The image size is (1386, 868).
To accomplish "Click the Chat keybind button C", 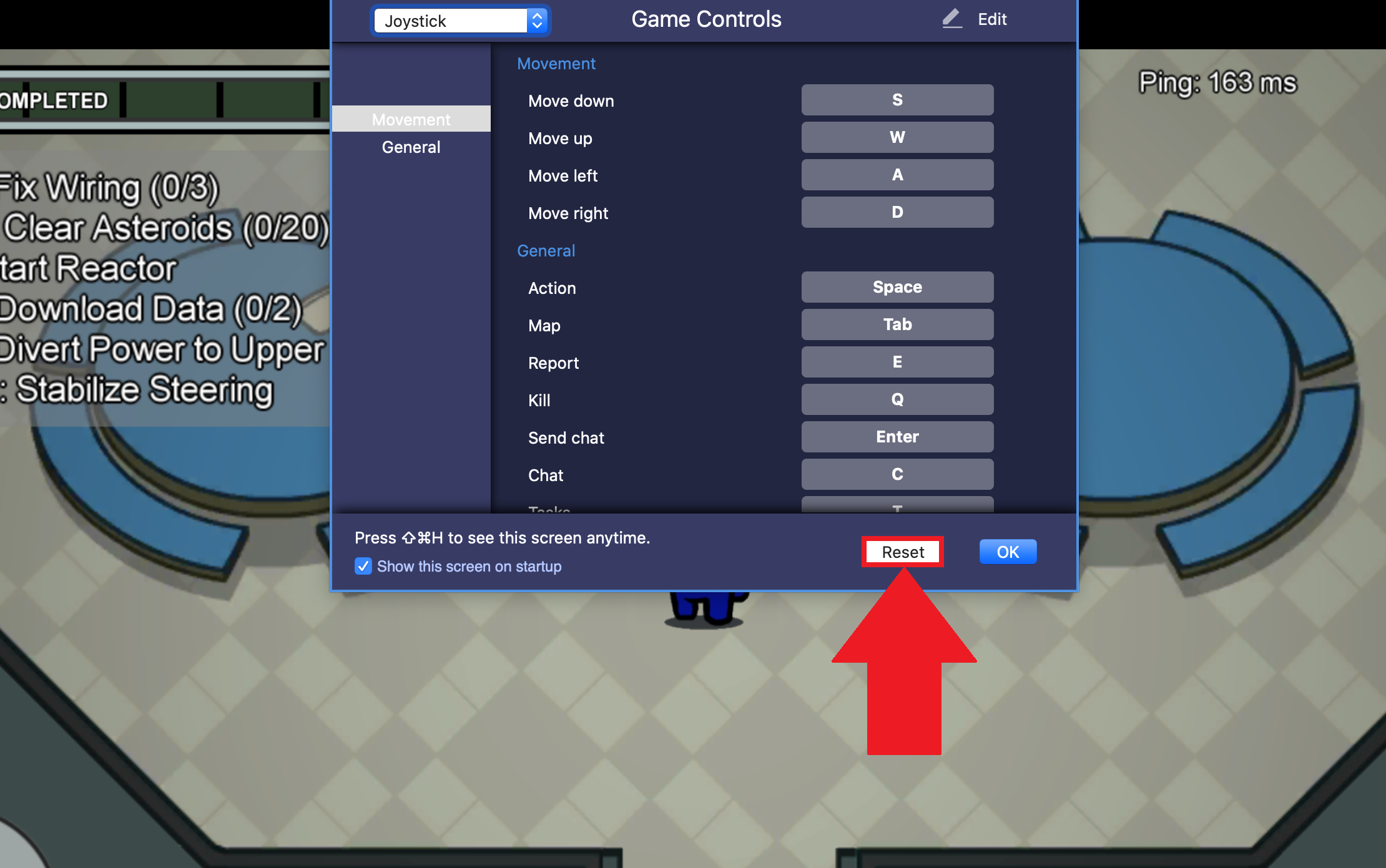I will click(x=896, y=475).
